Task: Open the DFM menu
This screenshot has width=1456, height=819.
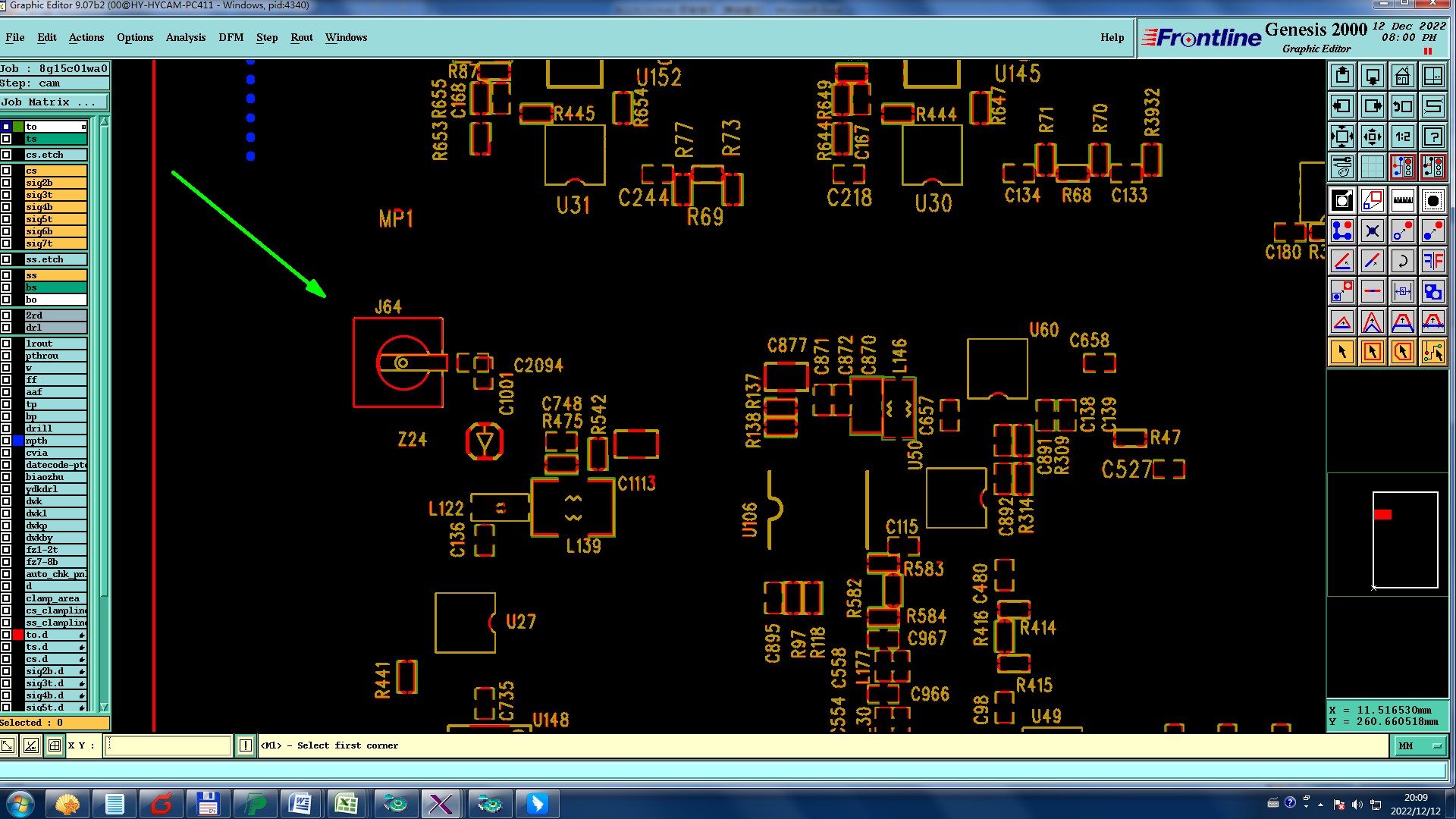Action: (x=231, y=37)
